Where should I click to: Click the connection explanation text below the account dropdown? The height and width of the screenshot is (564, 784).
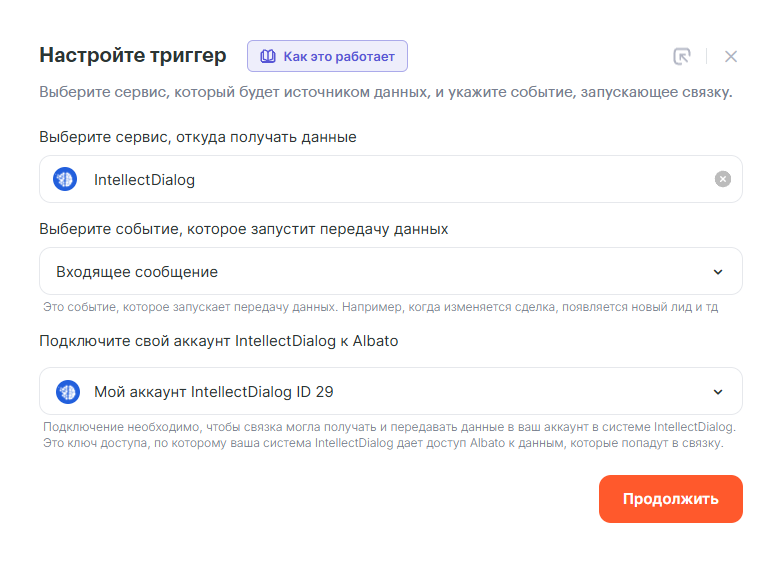coord(383,435)
